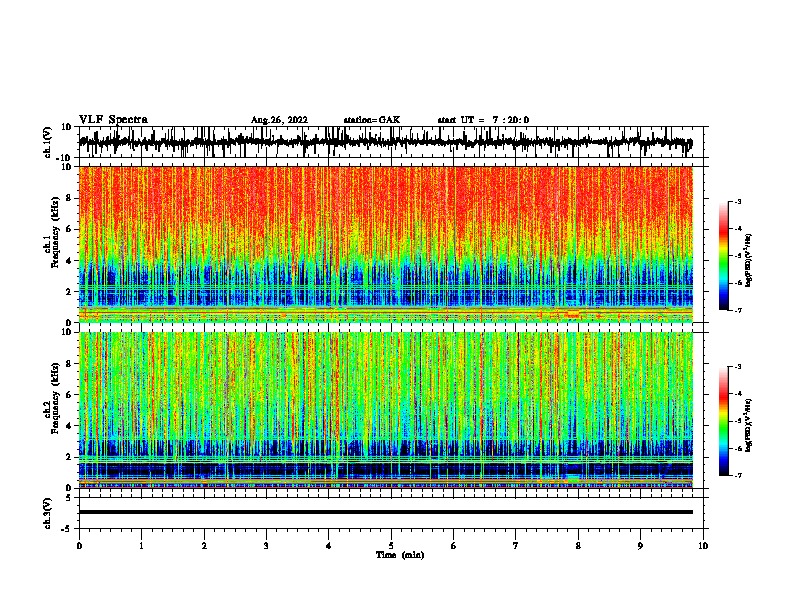The height and width of the screenshot is (612, 792).
Task: Click the ch.2 color scale bar
Action: click(724, 421)
